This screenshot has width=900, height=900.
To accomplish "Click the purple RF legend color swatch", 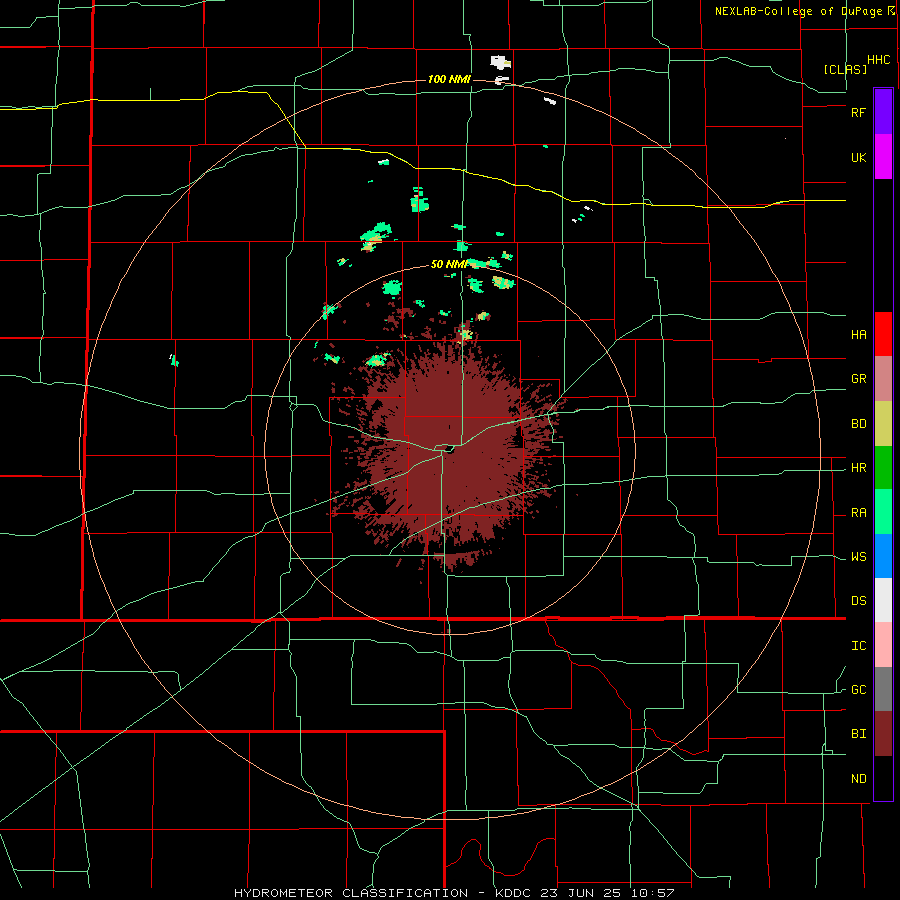I will (x=883, y=112).
